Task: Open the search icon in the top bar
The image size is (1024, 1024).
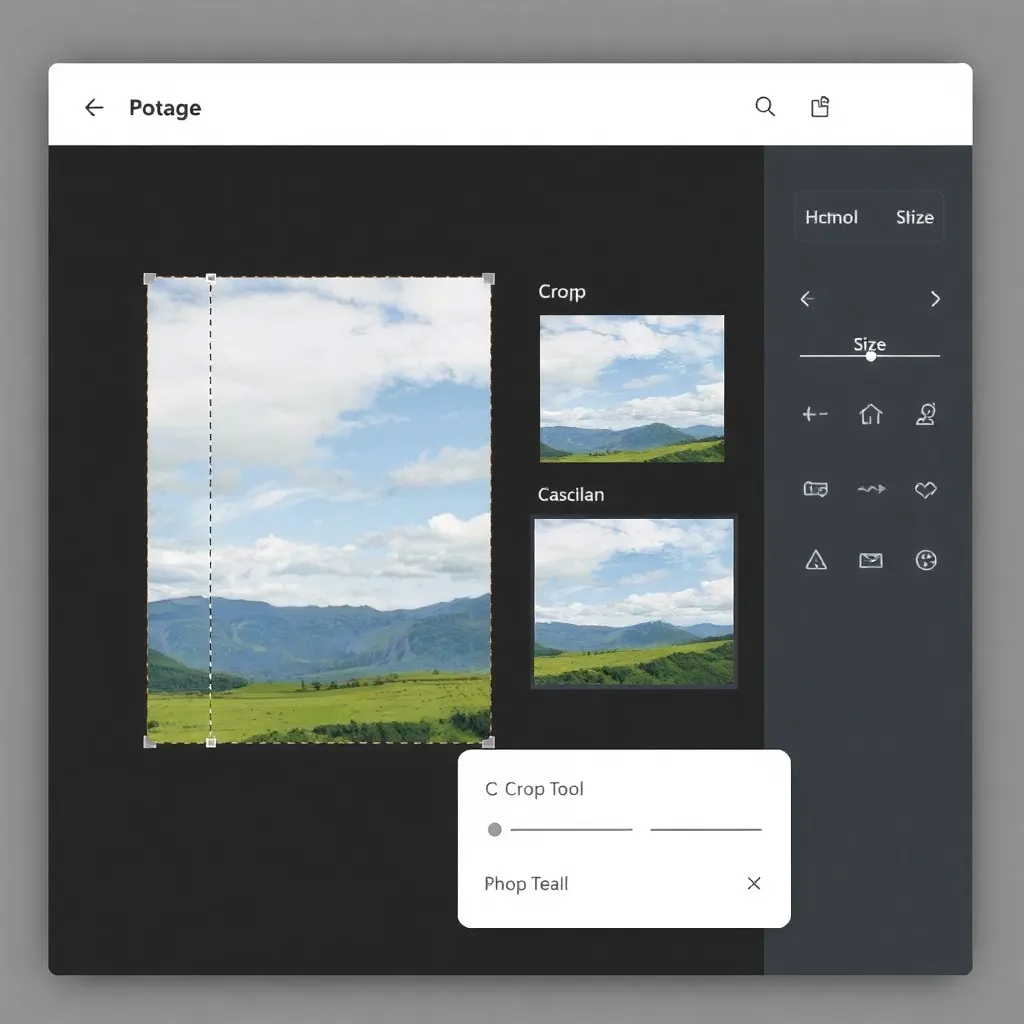Action: tap(764, 106)
